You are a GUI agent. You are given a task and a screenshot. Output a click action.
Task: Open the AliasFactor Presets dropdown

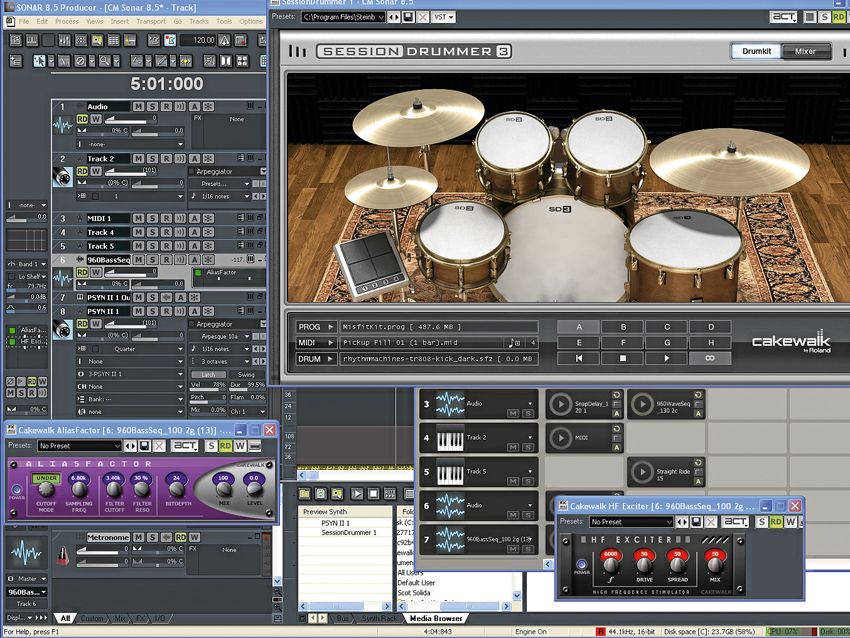click(x=80, y=446)
